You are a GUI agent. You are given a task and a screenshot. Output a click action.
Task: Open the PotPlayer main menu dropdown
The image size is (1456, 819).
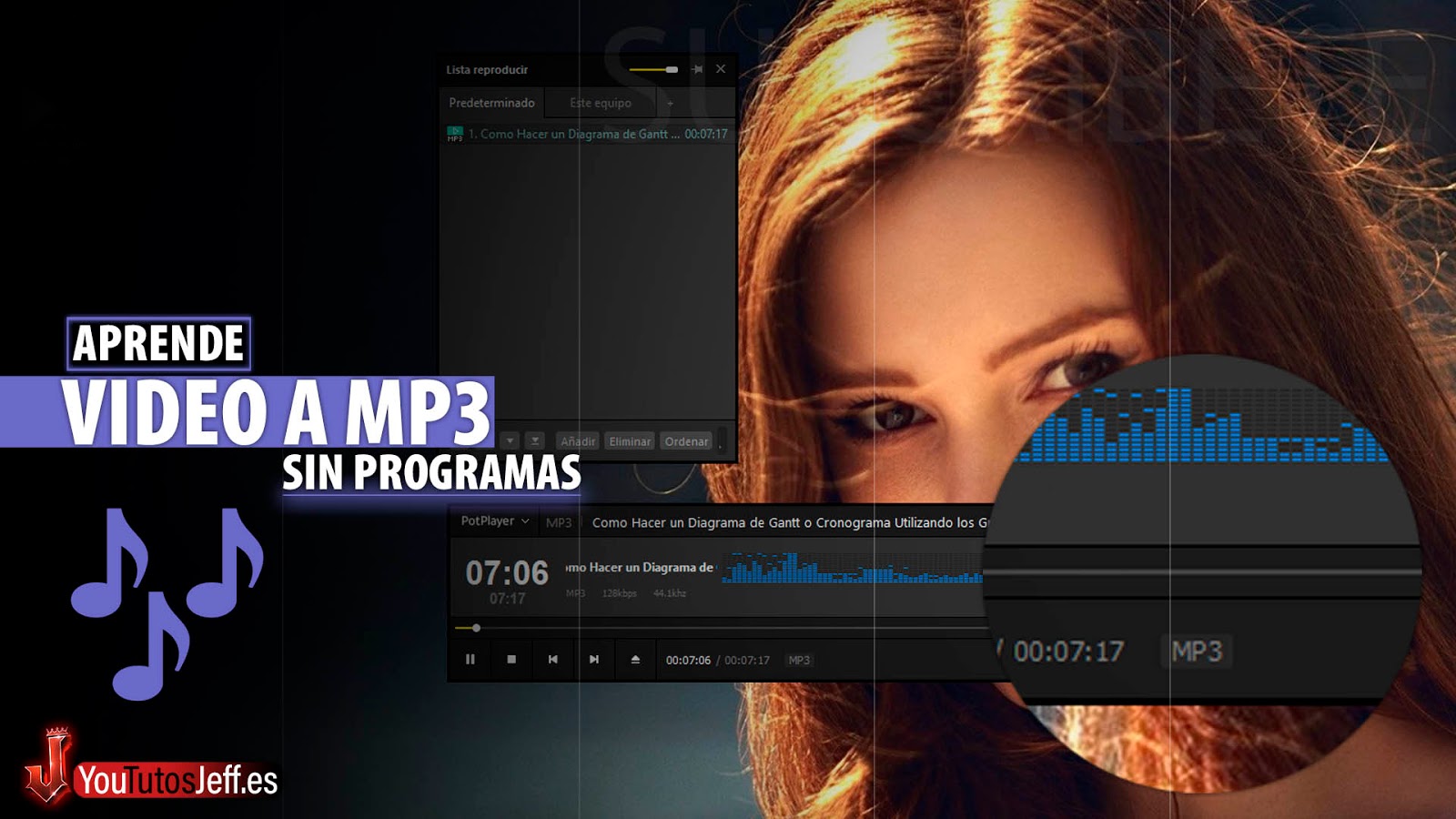point(495,521)
